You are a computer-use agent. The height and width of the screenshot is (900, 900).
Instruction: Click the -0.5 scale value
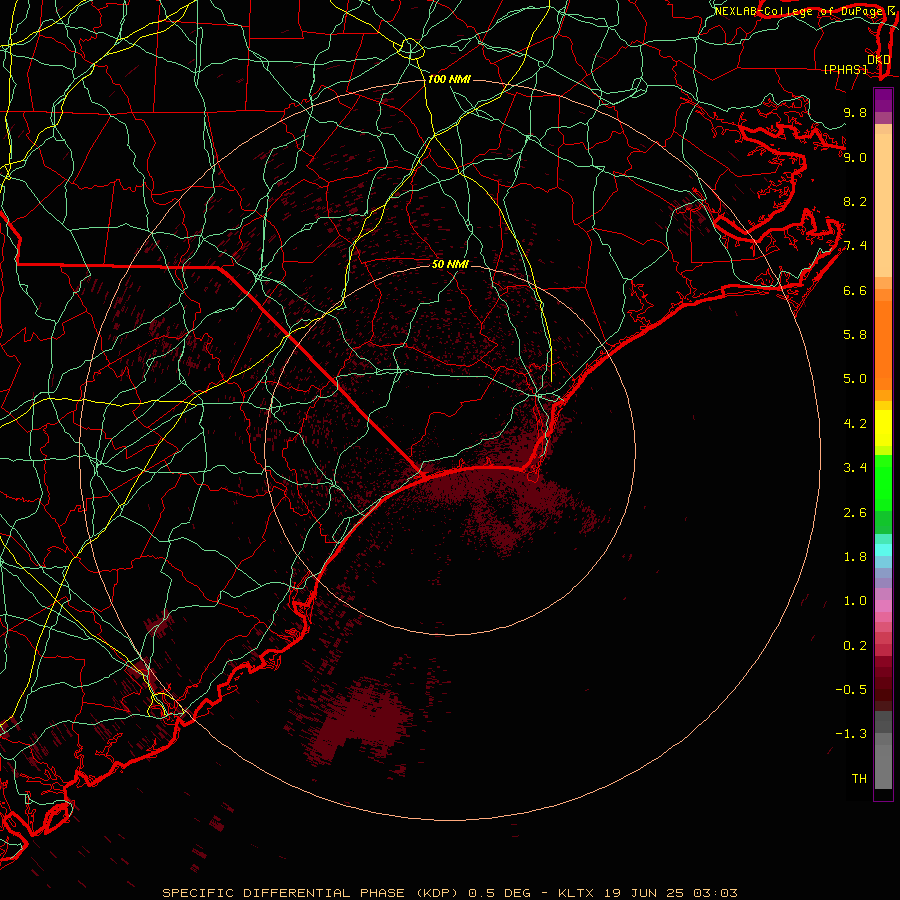[851, 690]
